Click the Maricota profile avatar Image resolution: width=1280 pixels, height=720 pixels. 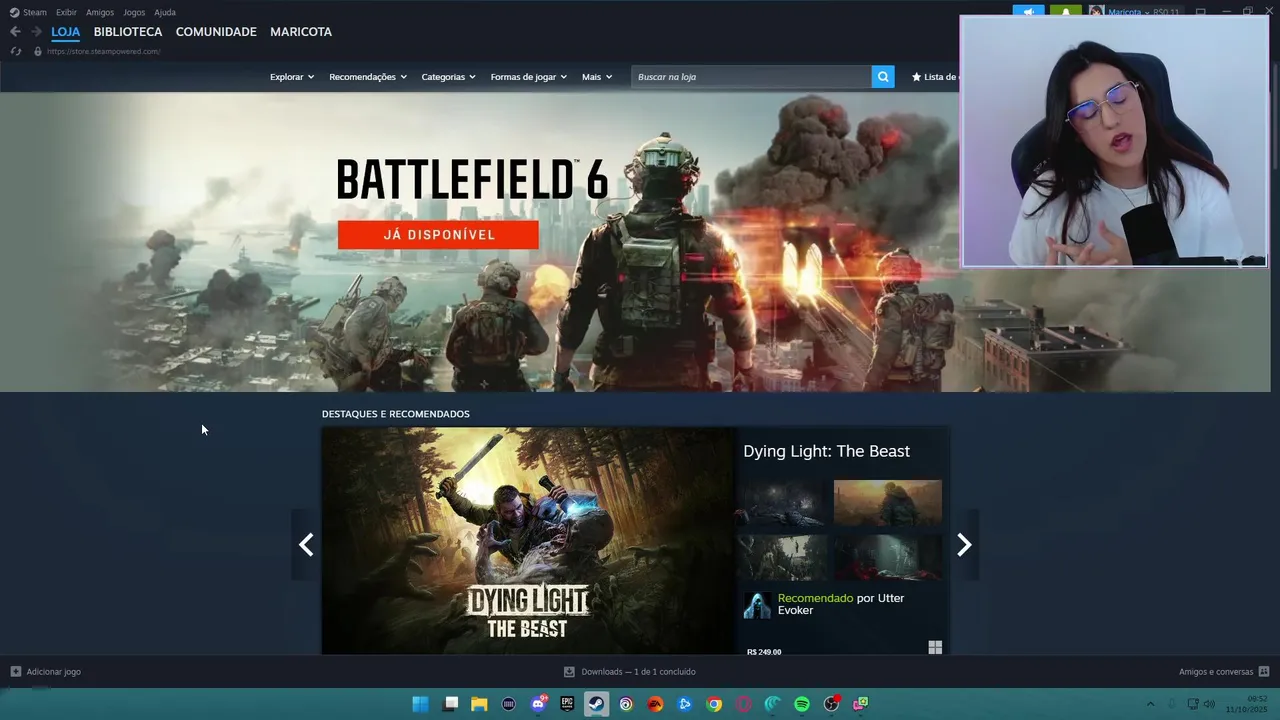[1097, 12]
